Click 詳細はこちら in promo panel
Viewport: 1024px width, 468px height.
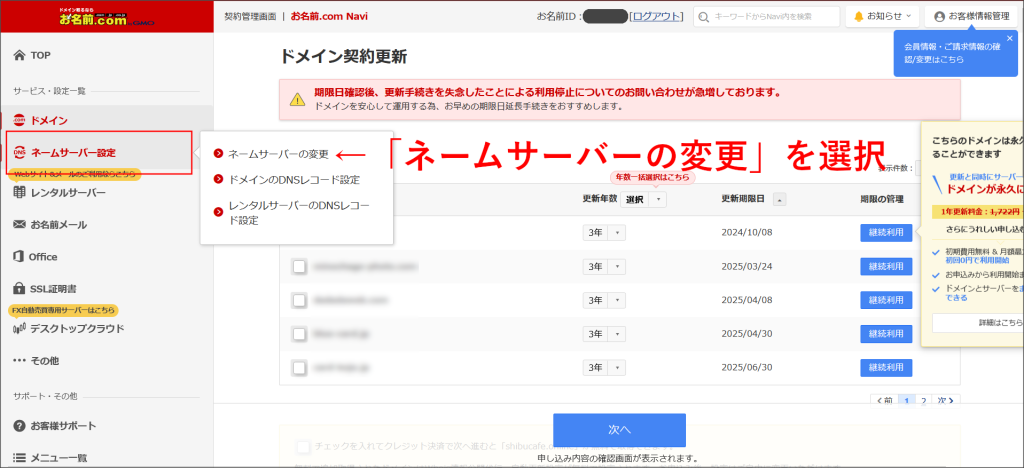click(978, 322)
